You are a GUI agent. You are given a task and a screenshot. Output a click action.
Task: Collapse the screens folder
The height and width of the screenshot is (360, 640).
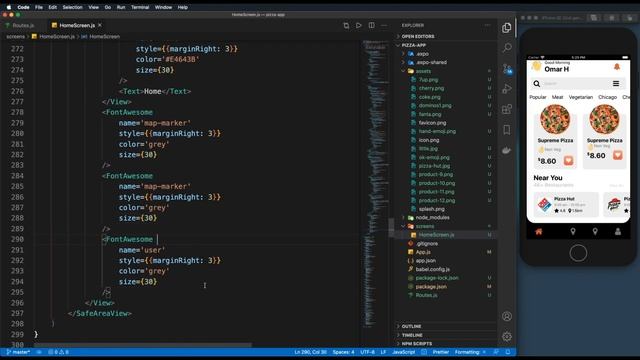(x=425, y=226)
